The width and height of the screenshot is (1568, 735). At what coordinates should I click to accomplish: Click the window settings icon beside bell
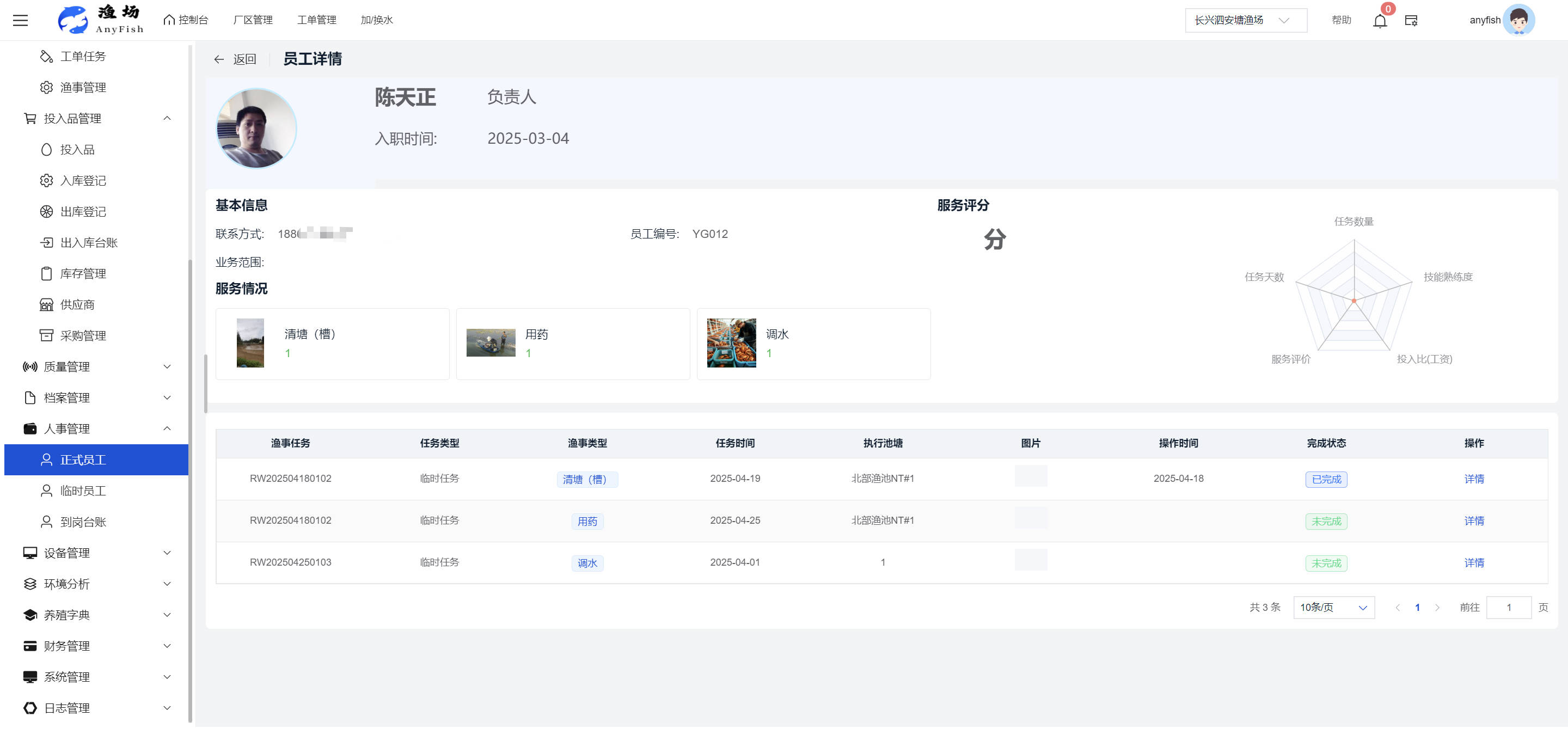pyautogui.click(x=1411, y=21)
